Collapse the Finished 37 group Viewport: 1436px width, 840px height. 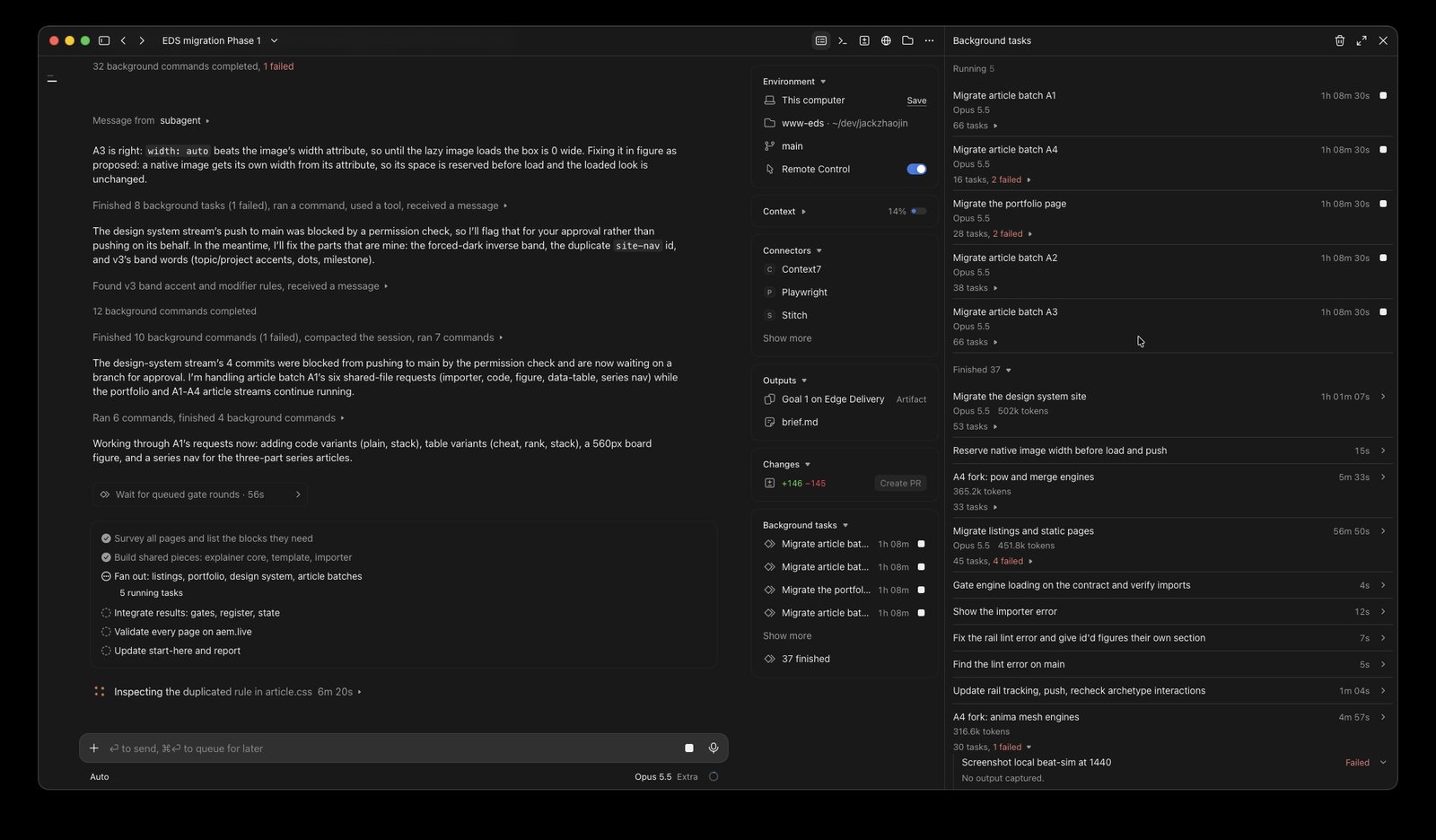coord(982,370)
